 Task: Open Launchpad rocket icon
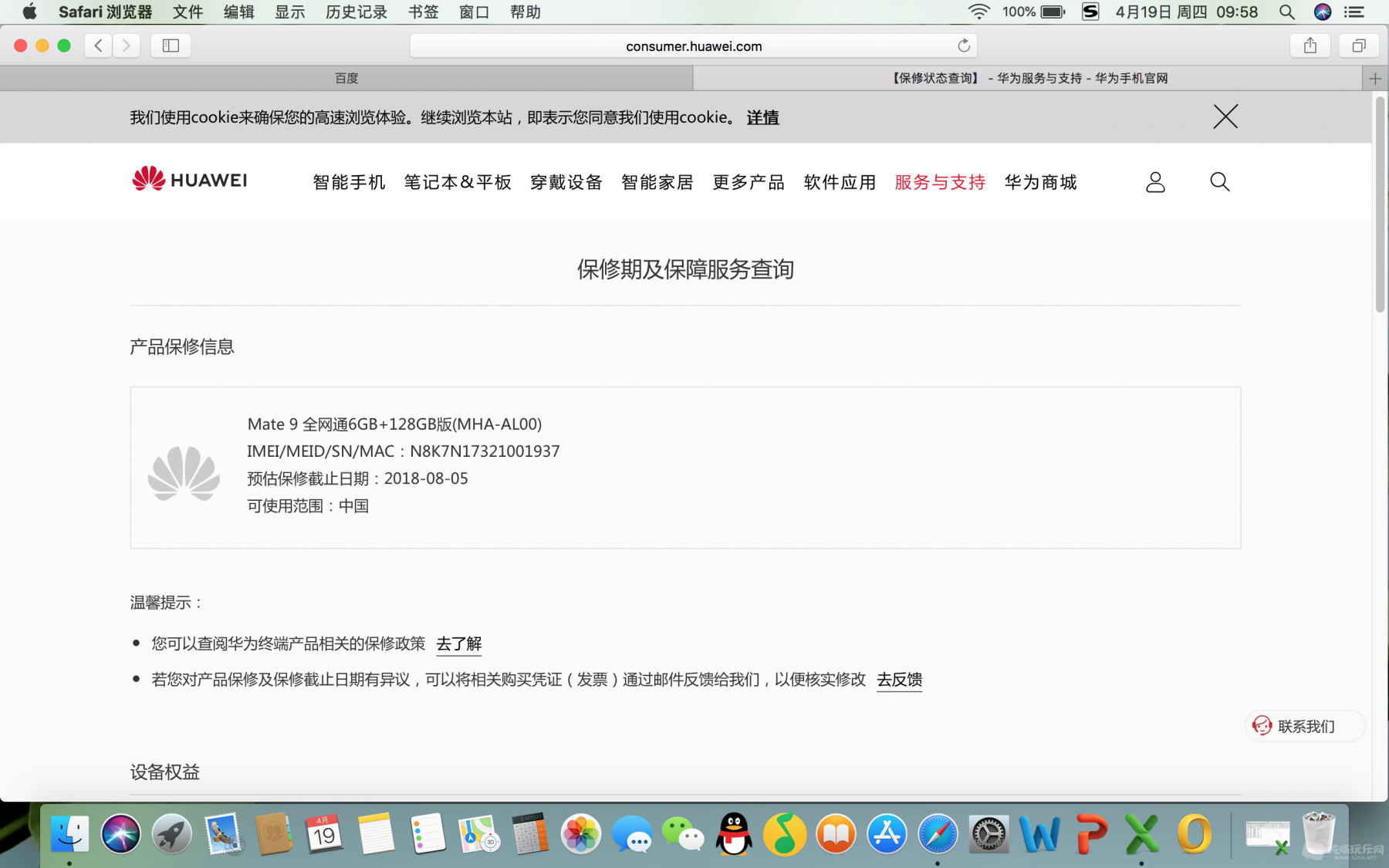pyautogui.click(x=171, y=834)
